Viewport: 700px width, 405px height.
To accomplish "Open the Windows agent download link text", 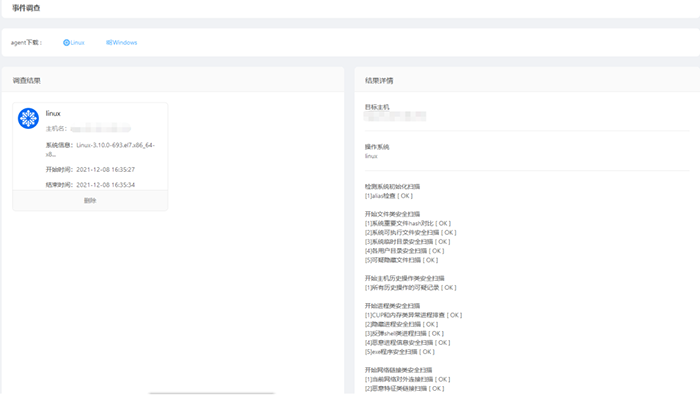I will pos(125,43).
